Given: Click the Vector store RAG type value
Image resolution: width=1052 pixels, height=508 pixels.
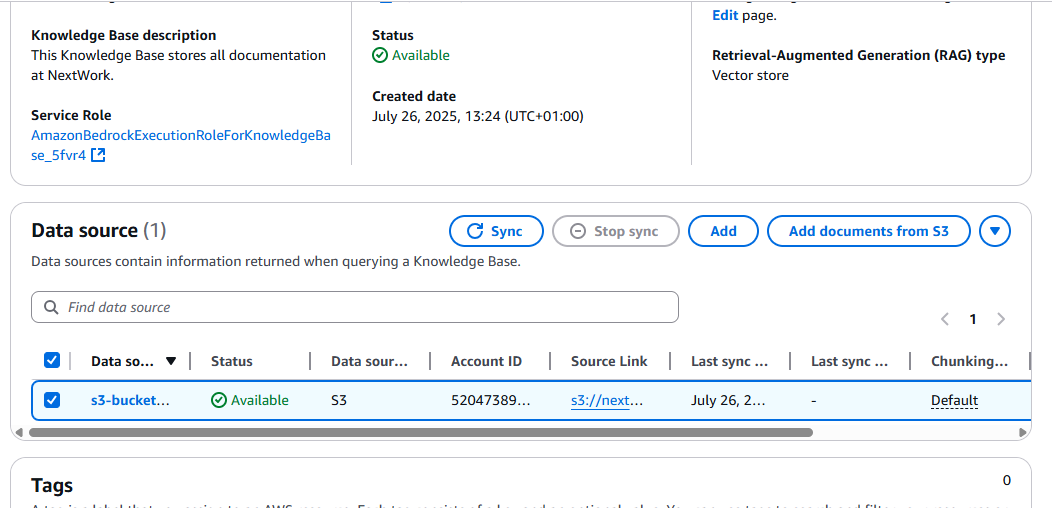Looking at the screenshot, I should (x=750, y=75).
